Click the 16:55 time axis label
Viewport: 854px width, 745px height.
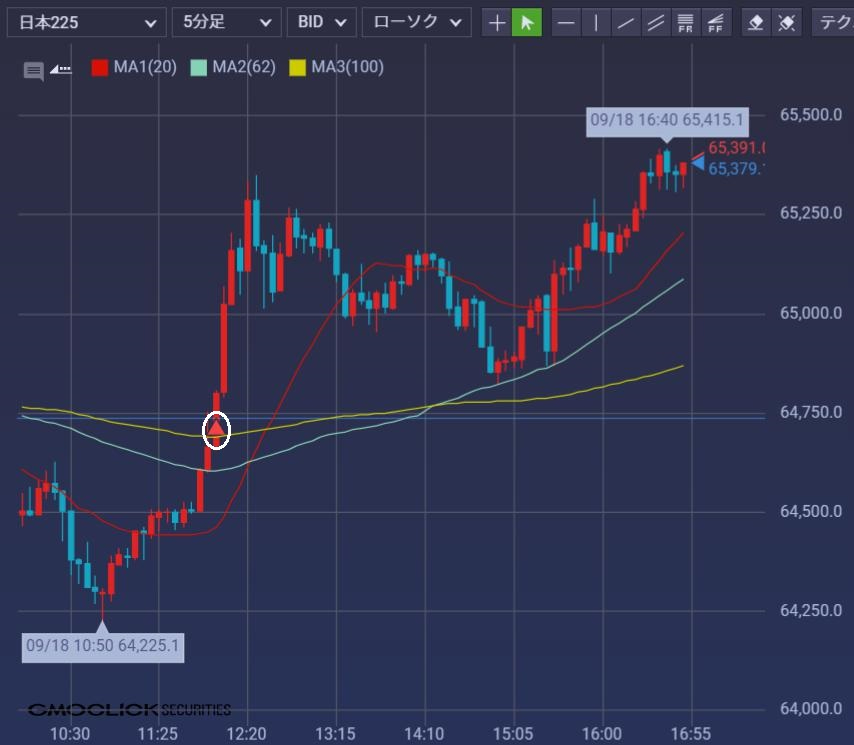coord(691,734)
